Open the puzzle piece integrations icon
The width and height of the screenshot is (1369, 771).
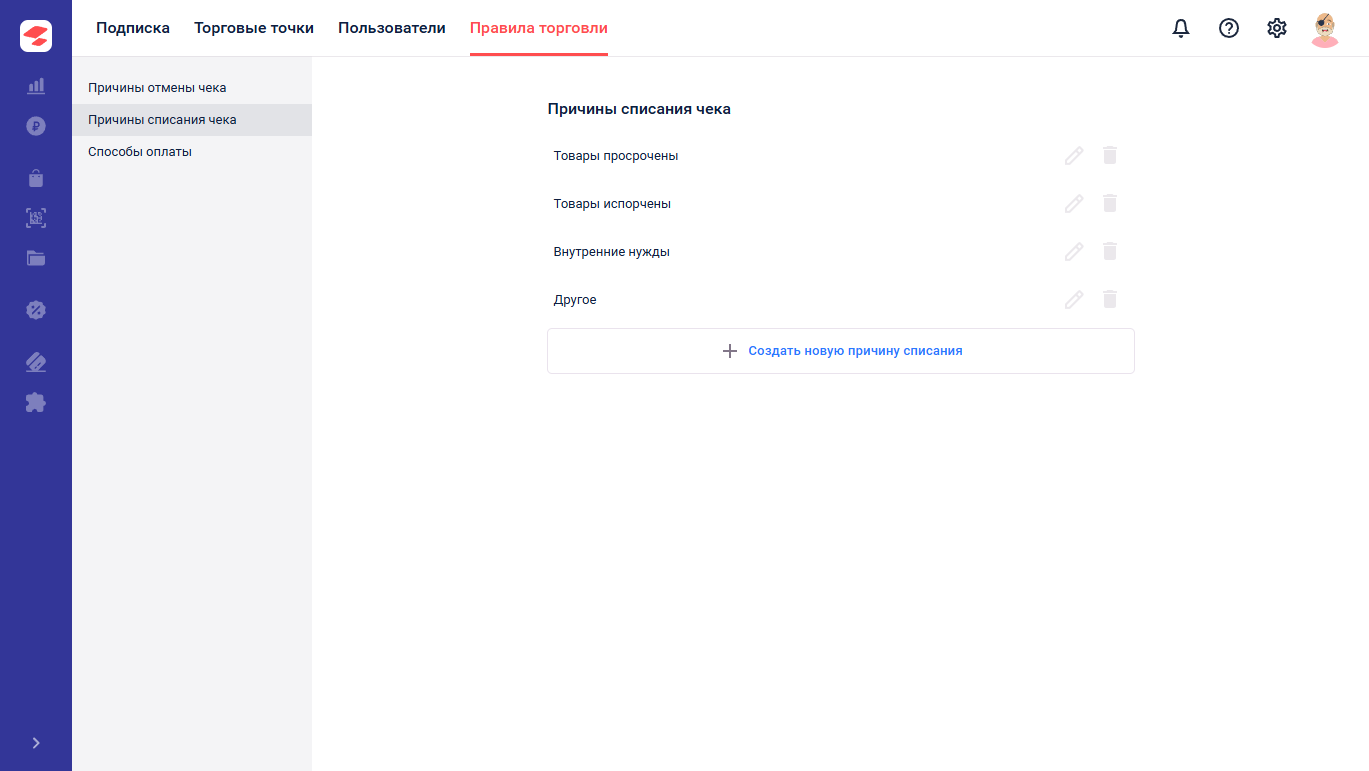click(x=36, y=402)
